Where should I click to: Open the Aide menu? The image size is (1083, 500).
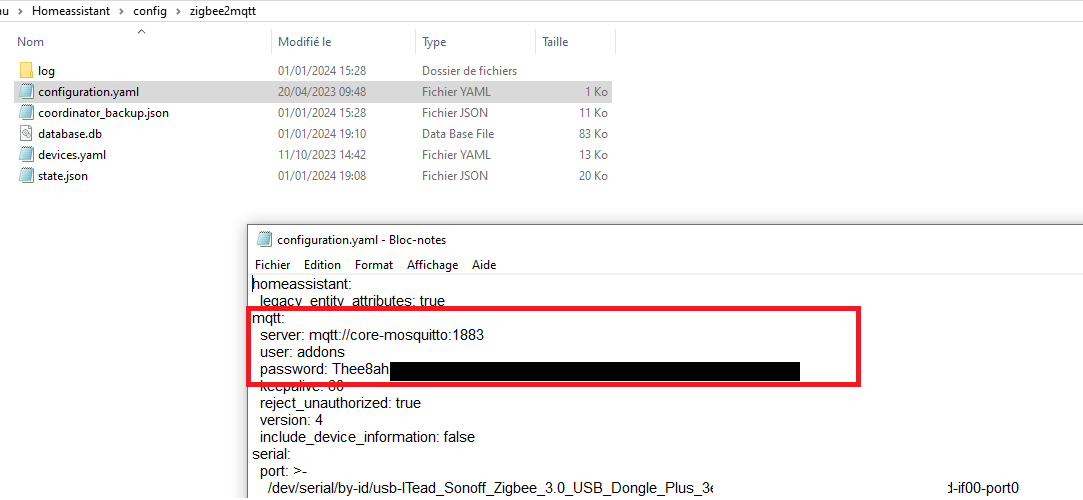[484, 265]
